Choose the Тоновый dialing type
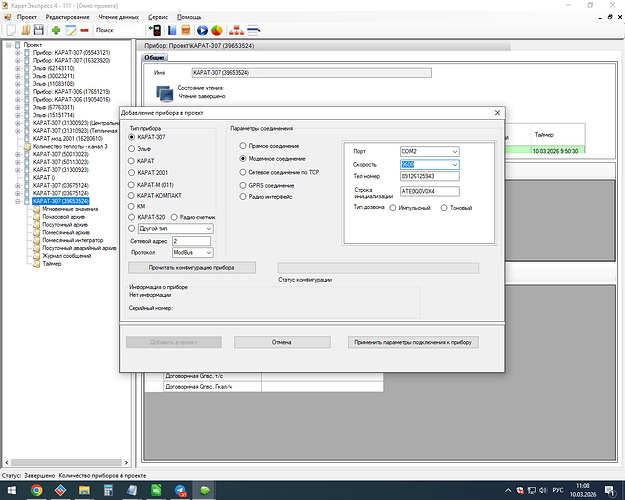Image resolution: width=625 pixels, height=500 pixels. 443,207
